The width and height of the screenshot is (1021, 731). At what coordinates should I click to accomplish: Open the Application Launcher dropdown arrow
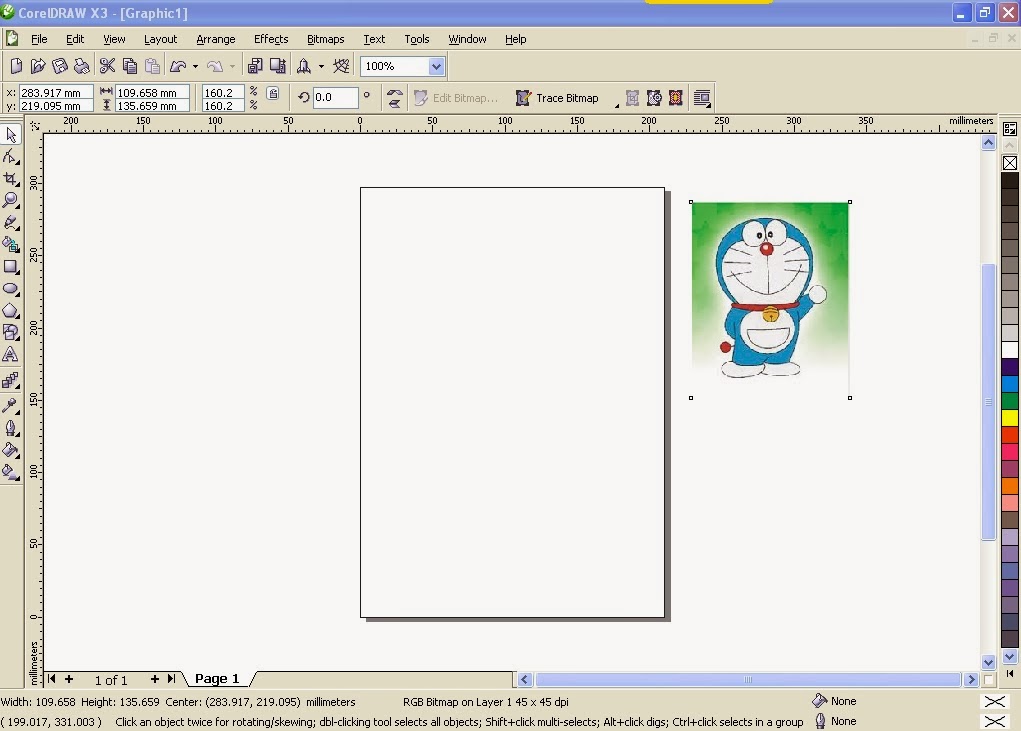[x=321, y=66]
